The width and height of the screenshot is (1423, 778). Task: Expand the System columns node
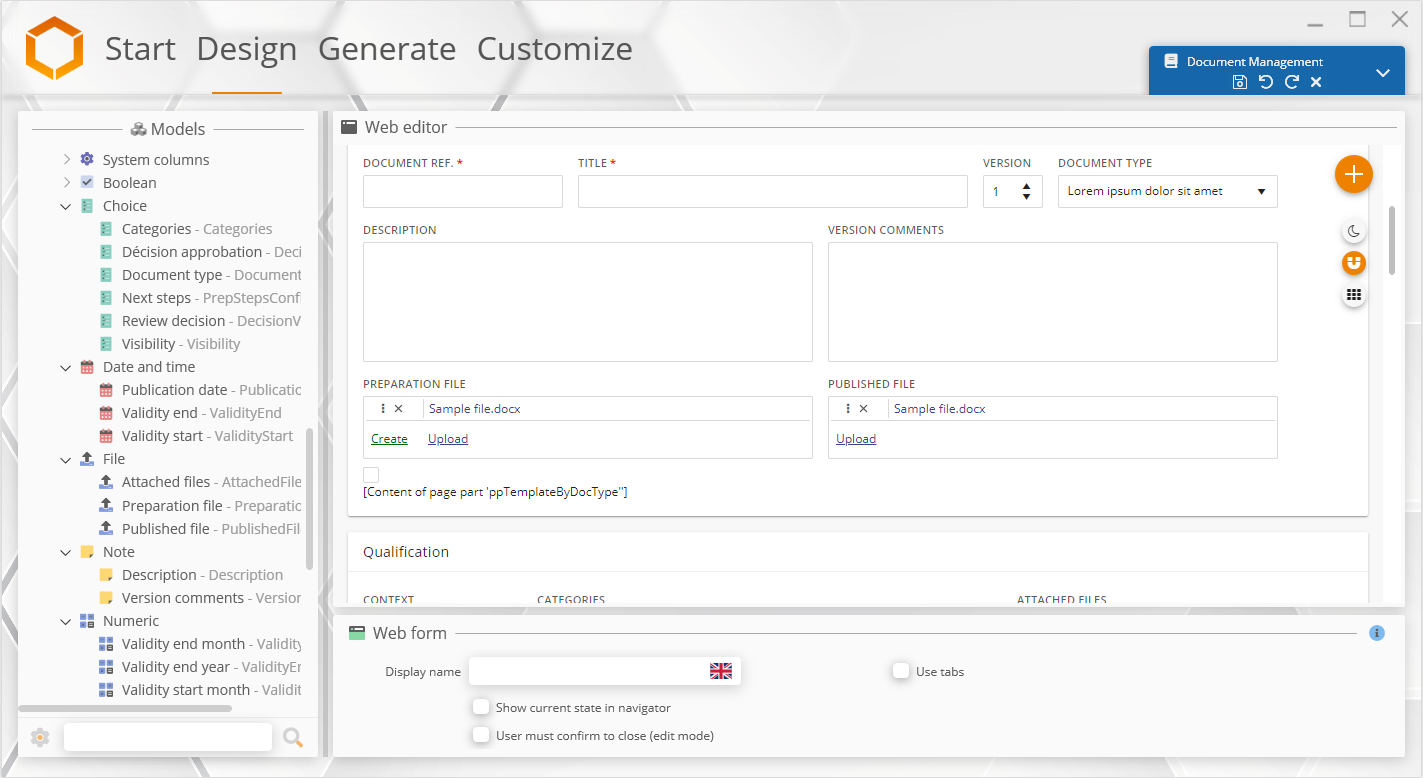66,160
